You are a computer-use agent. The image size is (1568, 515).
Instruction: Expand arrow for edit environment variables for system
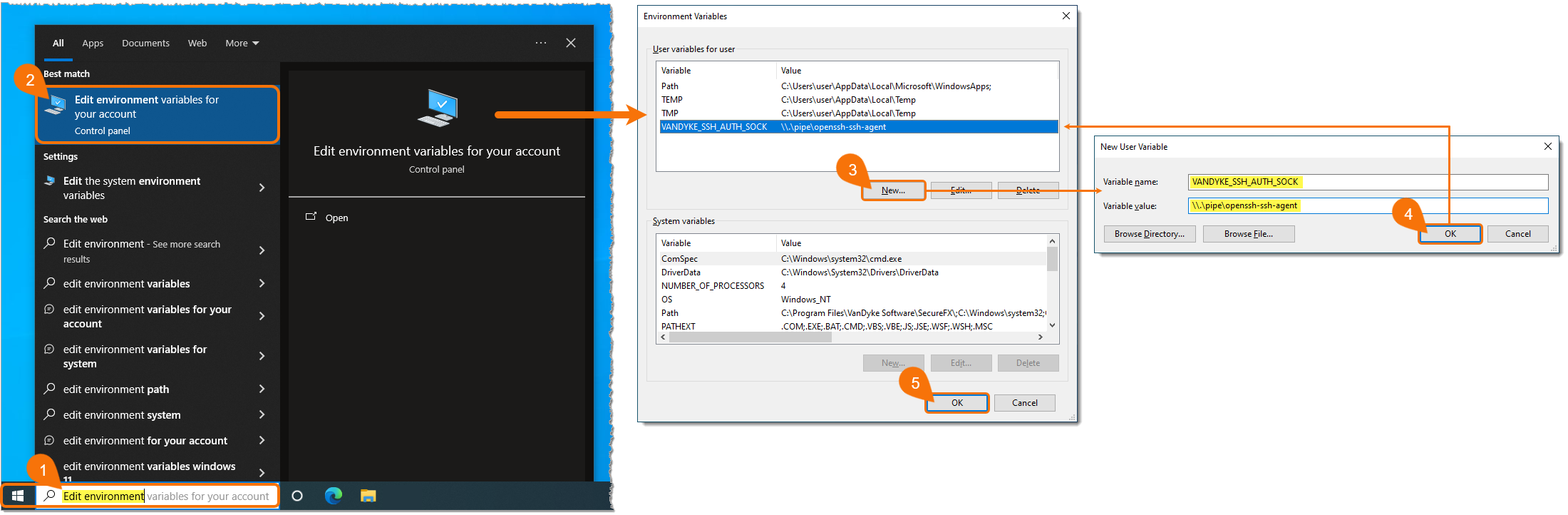[262, 356]
